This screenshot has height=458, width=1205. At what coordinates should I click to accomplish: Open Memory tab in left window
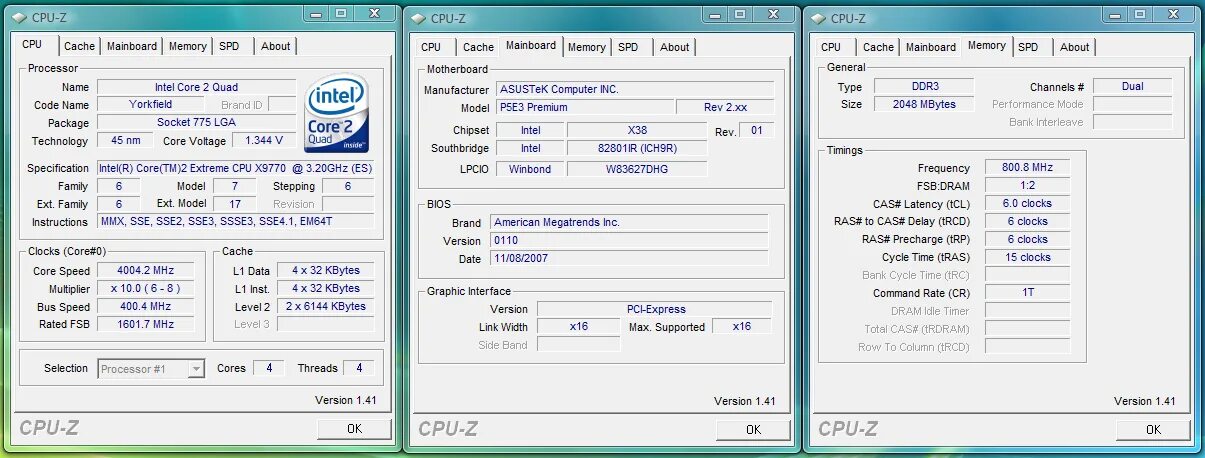pos(187,46)
